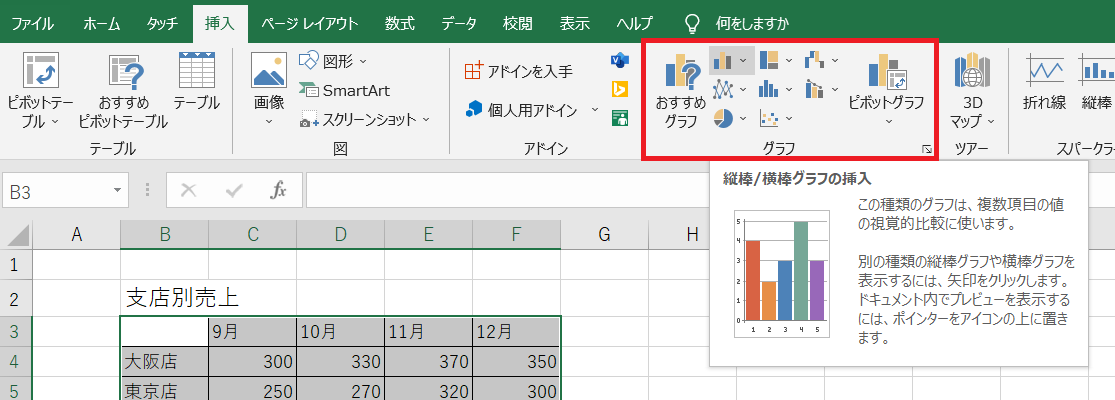The width and height of the screenshot is (1115, 400).
Task: Expand the column/bar chart dropdown arrow
Action: coord(745,60)
